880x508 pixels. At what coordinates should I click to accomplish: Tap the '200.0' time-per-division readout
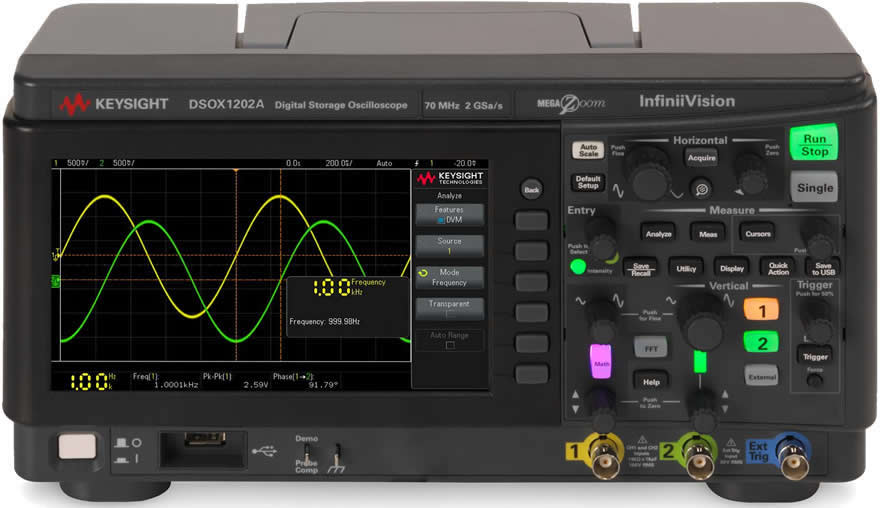(x=339, y=163)
